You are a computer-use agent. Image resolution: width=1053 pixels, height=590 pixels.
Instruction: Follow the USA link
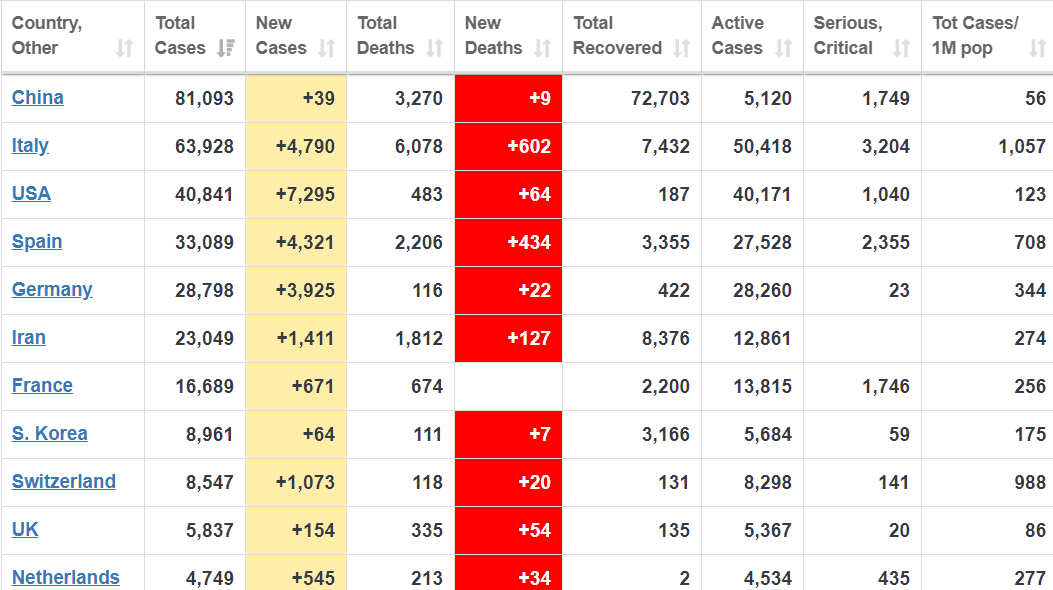tap(32, 193)
